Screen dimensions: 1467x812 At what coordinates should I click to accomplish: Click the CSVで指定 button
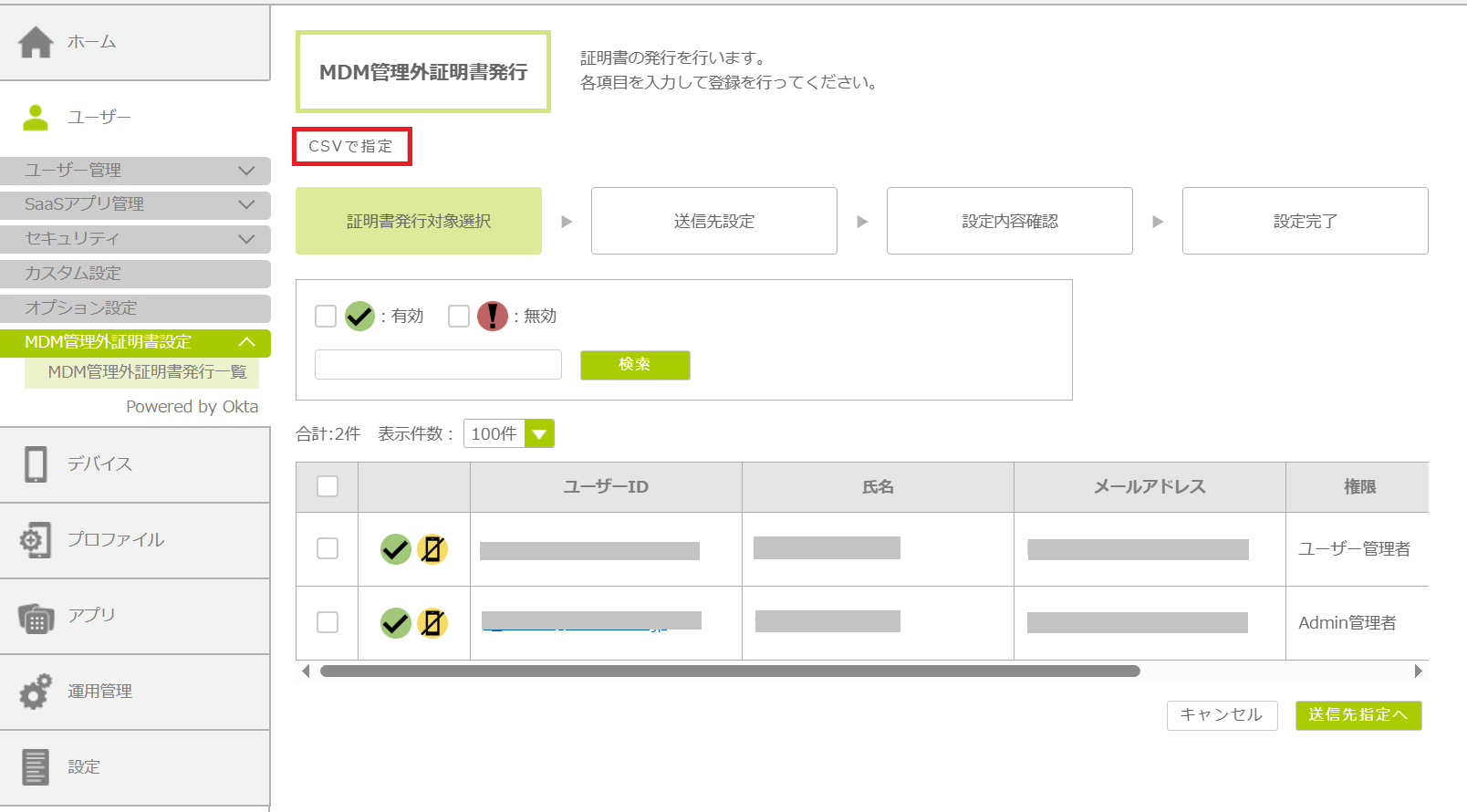point(351,147)
